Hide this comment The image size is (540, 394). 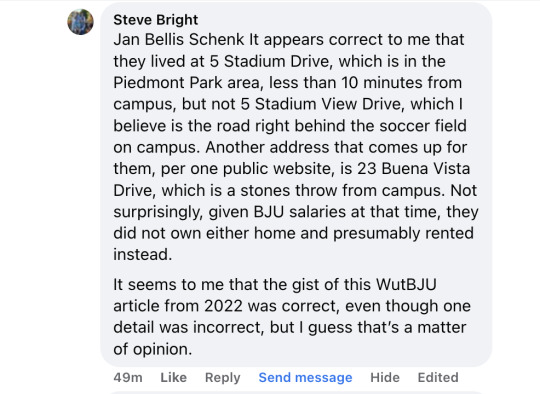[385, 377]
